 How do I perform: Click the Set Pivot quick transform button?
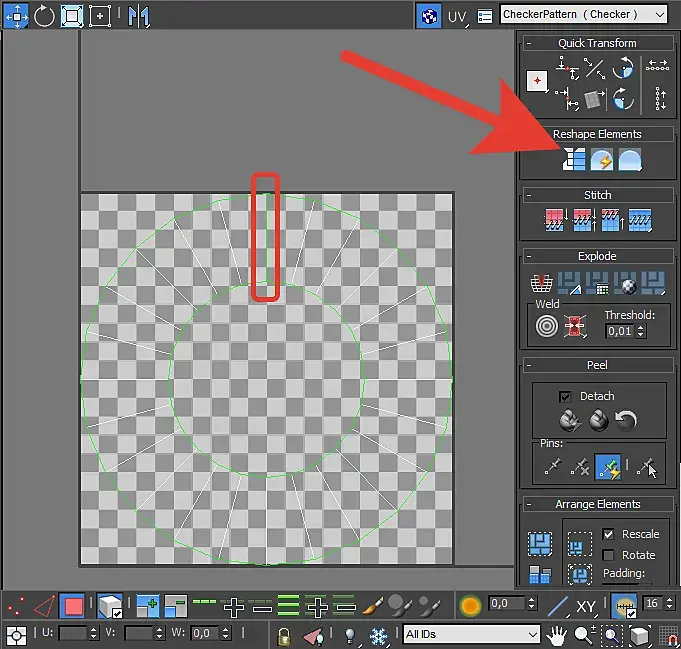click(x=537, y=81)
